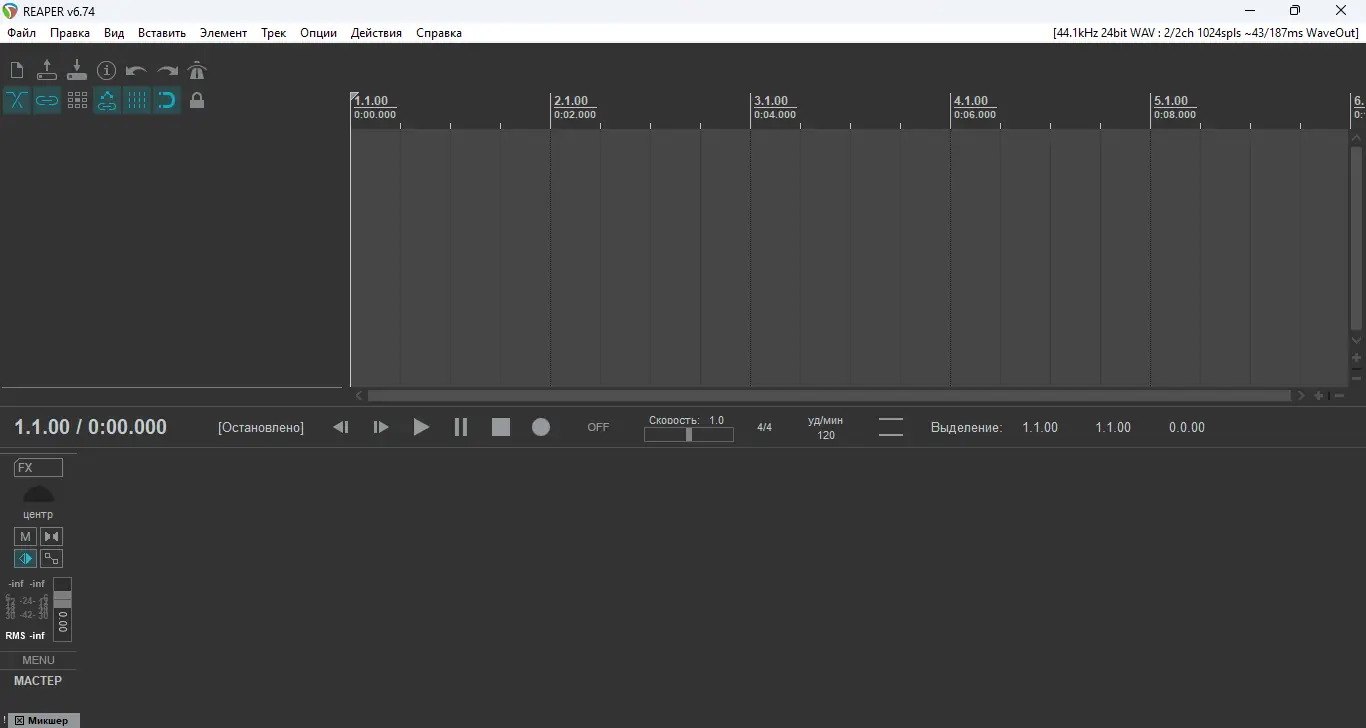Viewport: 1366px width, 728px height.
Task: Click the horizontal scrollbar of the arrange view
Action: pyautogui.click(x=829, y=396)
